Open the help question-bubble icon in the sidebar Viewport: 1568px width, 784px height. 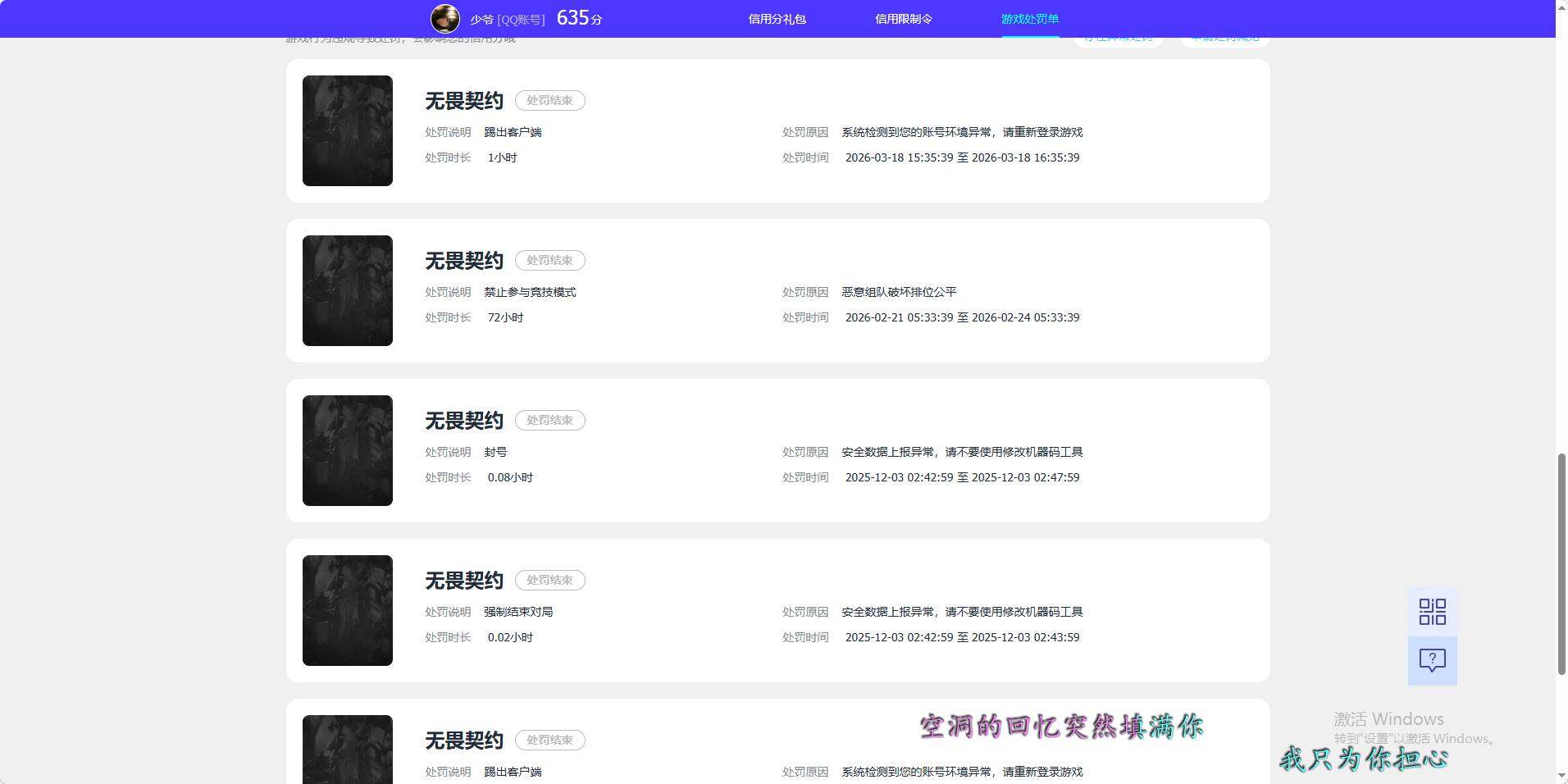click(1431, 660)
